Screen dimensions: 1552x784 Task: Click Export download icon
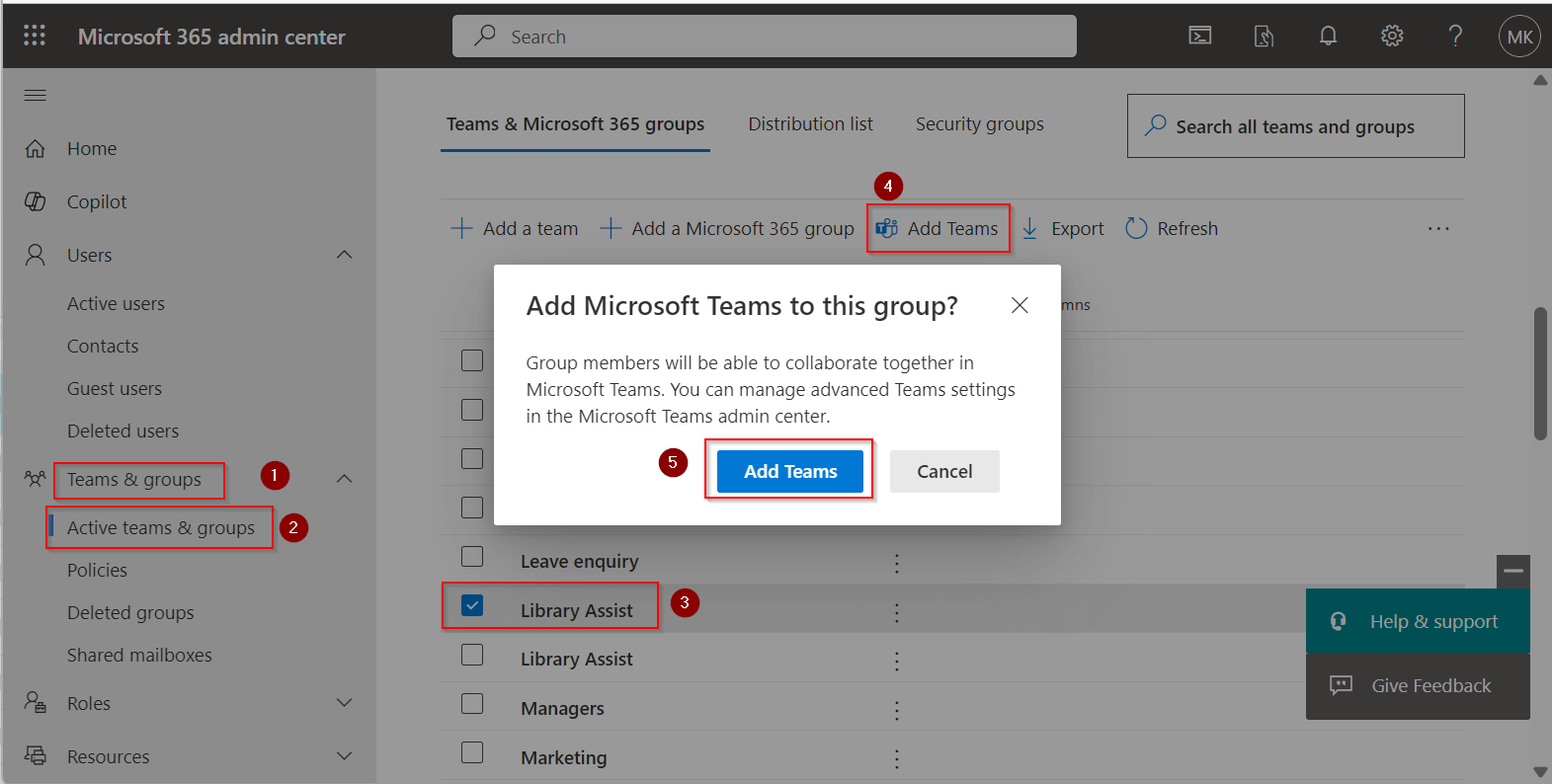(1029, 228)
